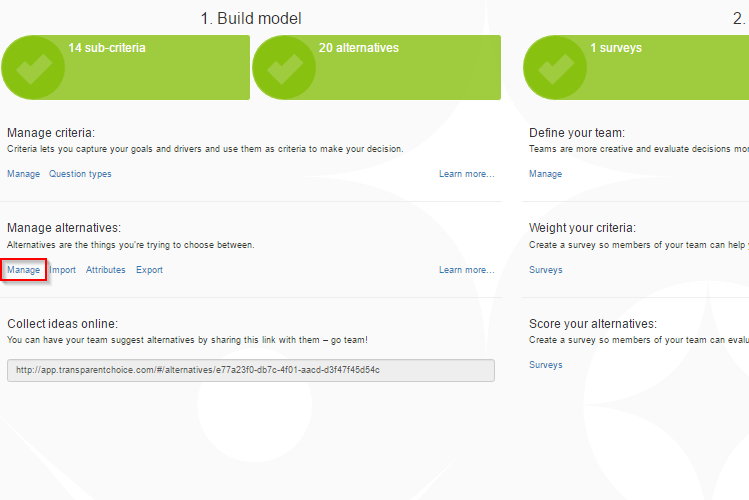Click the 'Collect ideas online:' heading text
Viewport: 749px width, 500px height.
tap(63, 324)
